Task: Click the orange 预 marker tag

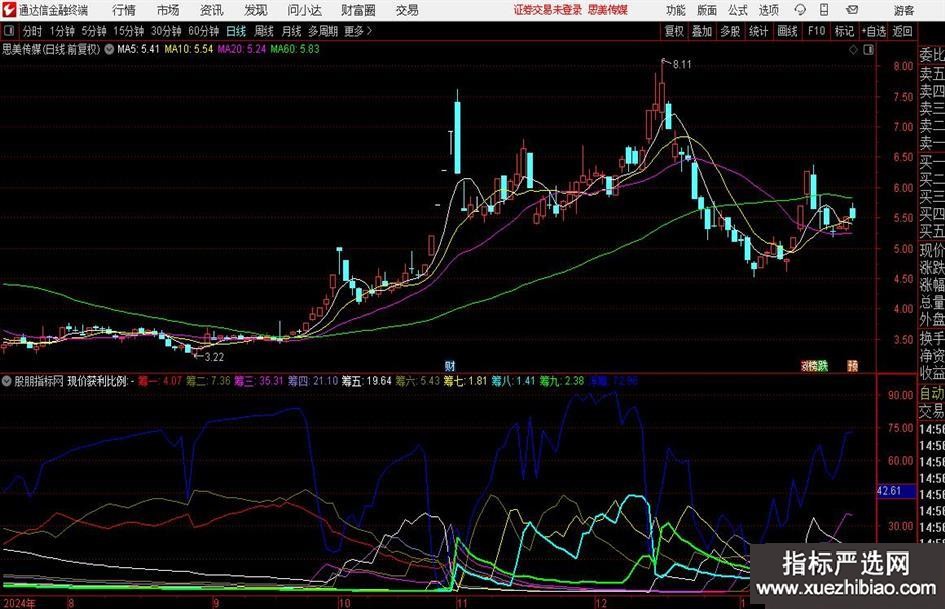Action: [x=852, y=365]
